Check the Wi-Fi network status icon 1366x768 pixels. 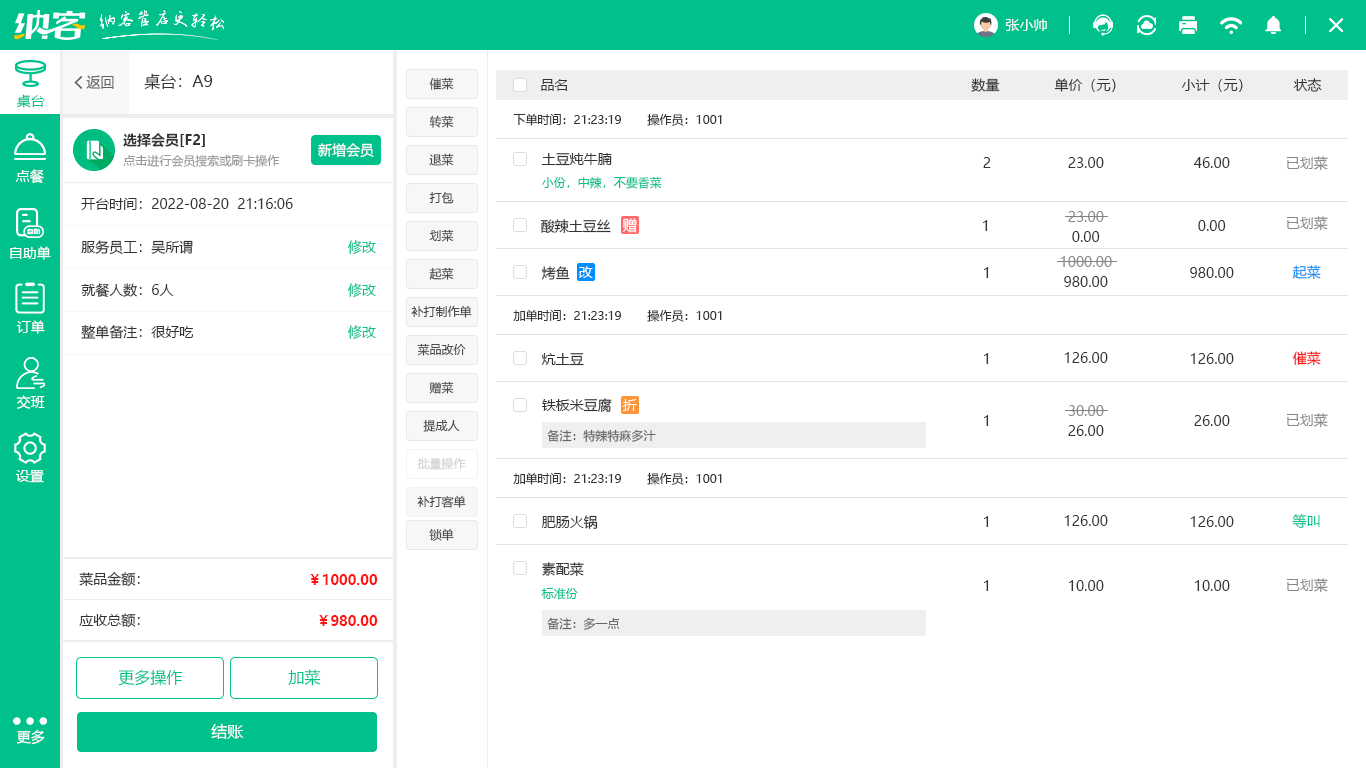(1231, 25)
